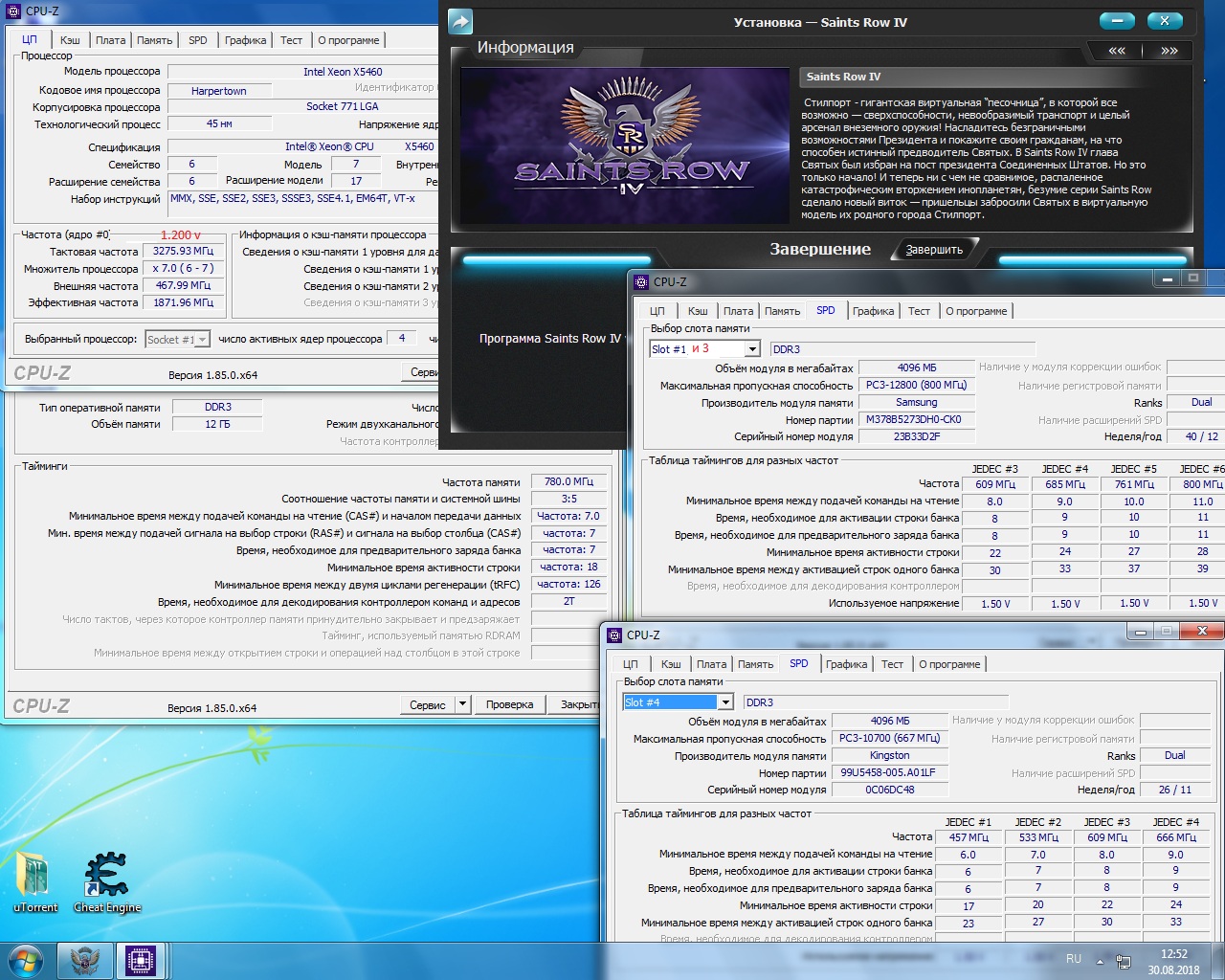Click the command rate value 2T

pos(568,602)
